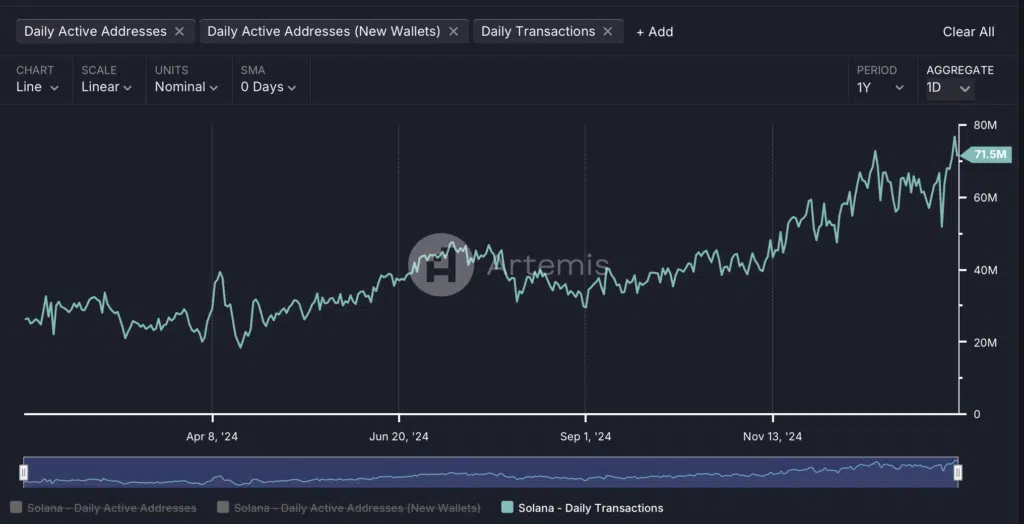Image resolution: width=1024 pixels, height=524 pixels.
Task: Click the Artemis logo watermark
Action: 441,265
